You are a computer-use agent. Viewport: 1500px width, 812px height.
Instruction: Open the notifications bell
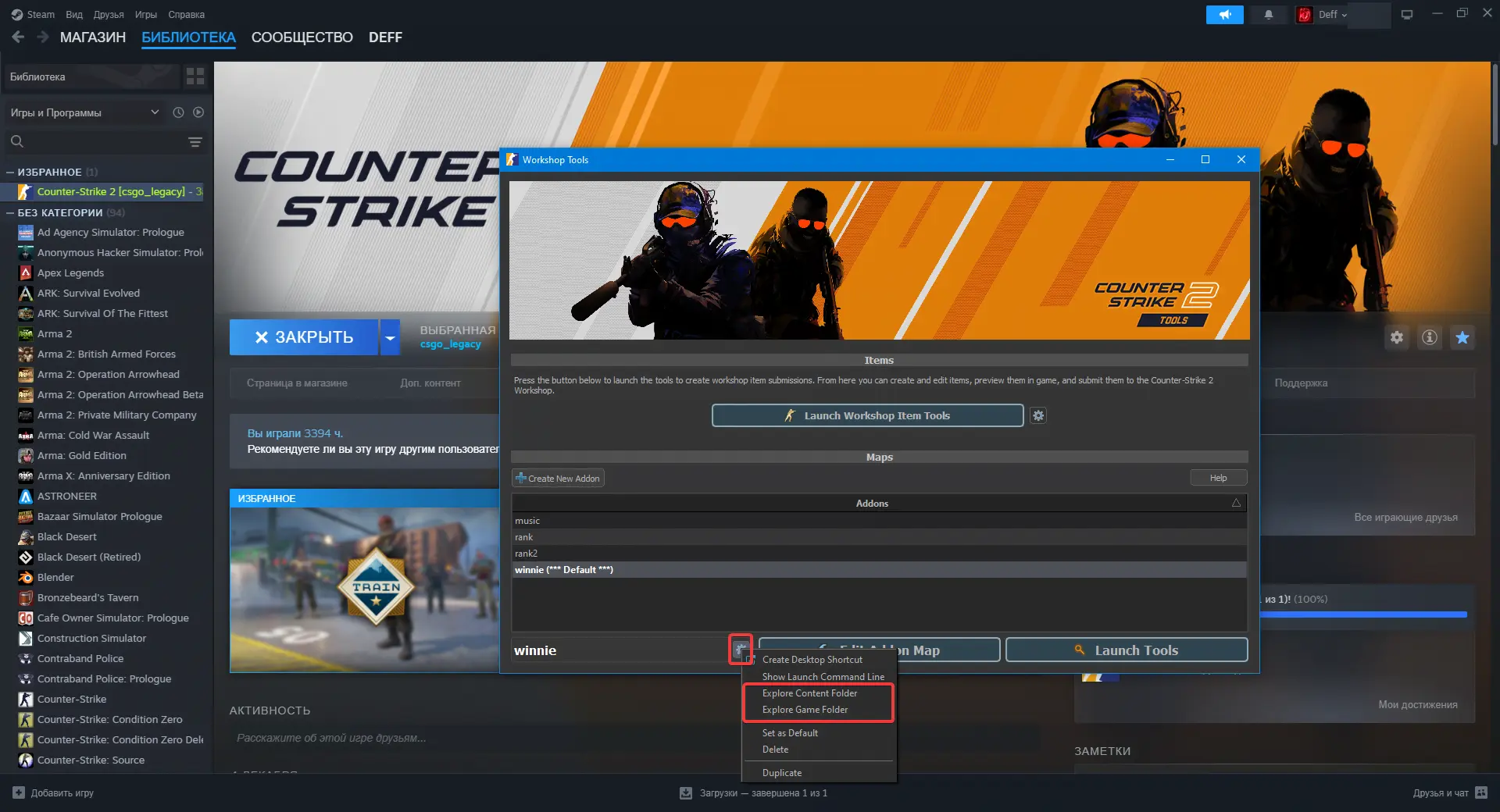(x=1268, y=15)
